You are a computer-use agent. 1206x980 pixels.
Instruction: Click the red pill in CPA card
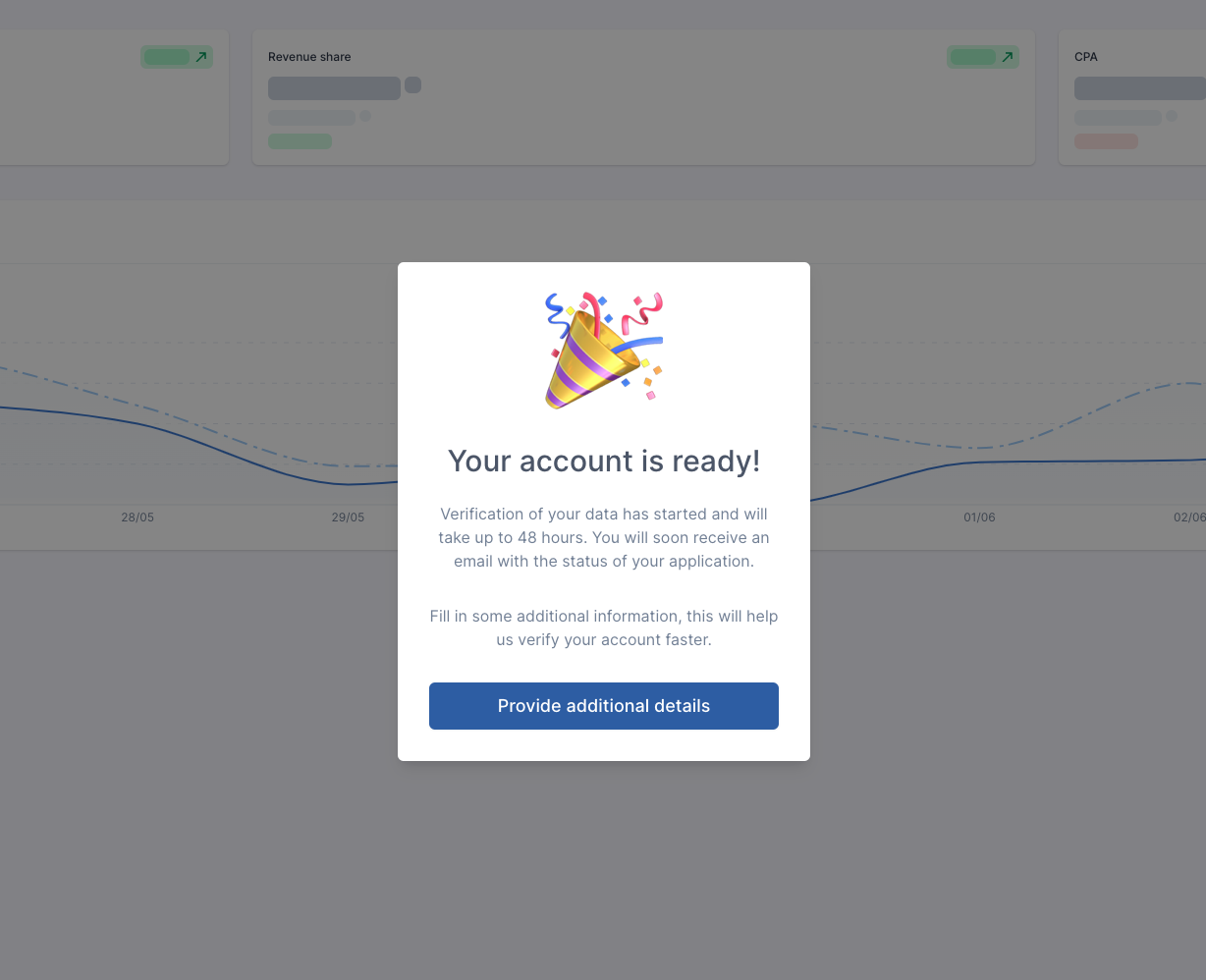coord(1106,141)
